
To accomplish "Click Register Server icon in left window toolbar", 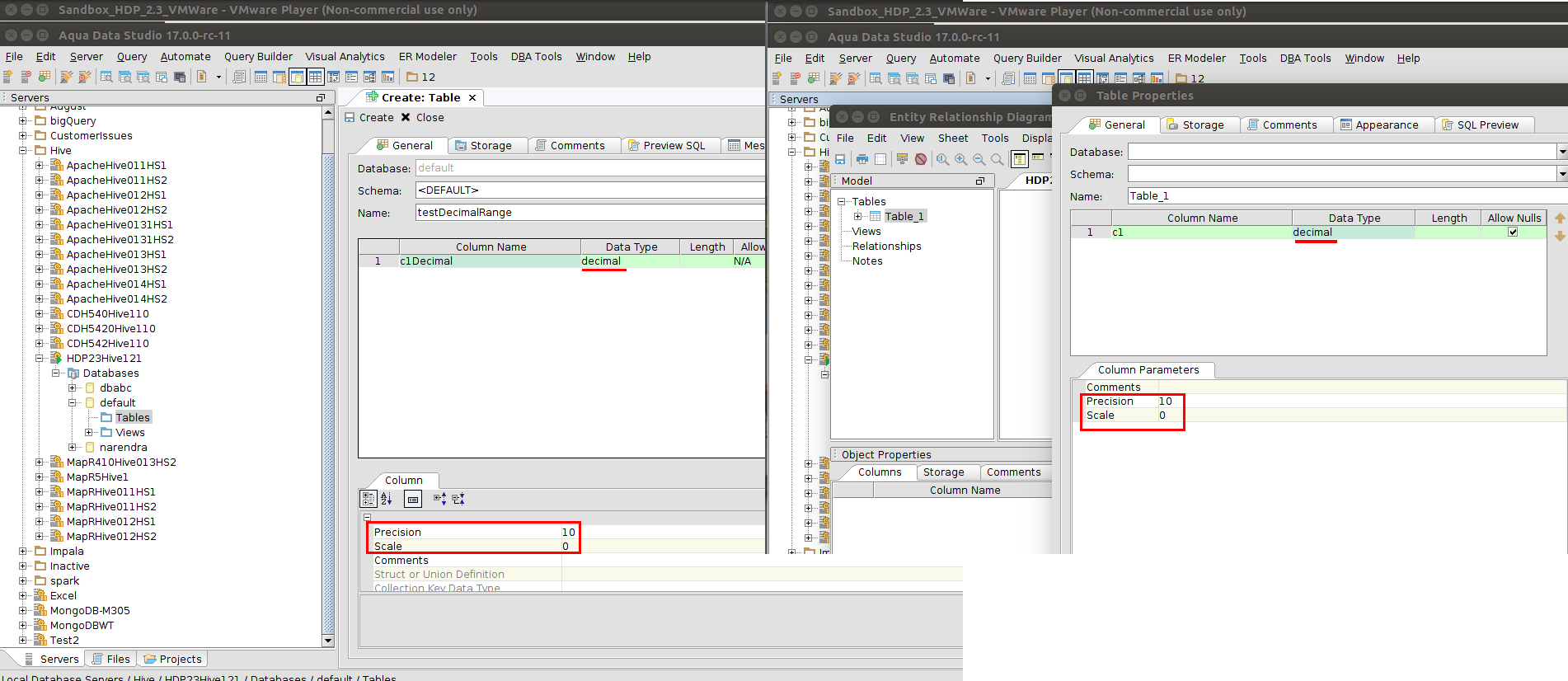I will pyautogui.click(x=8, y=77).
